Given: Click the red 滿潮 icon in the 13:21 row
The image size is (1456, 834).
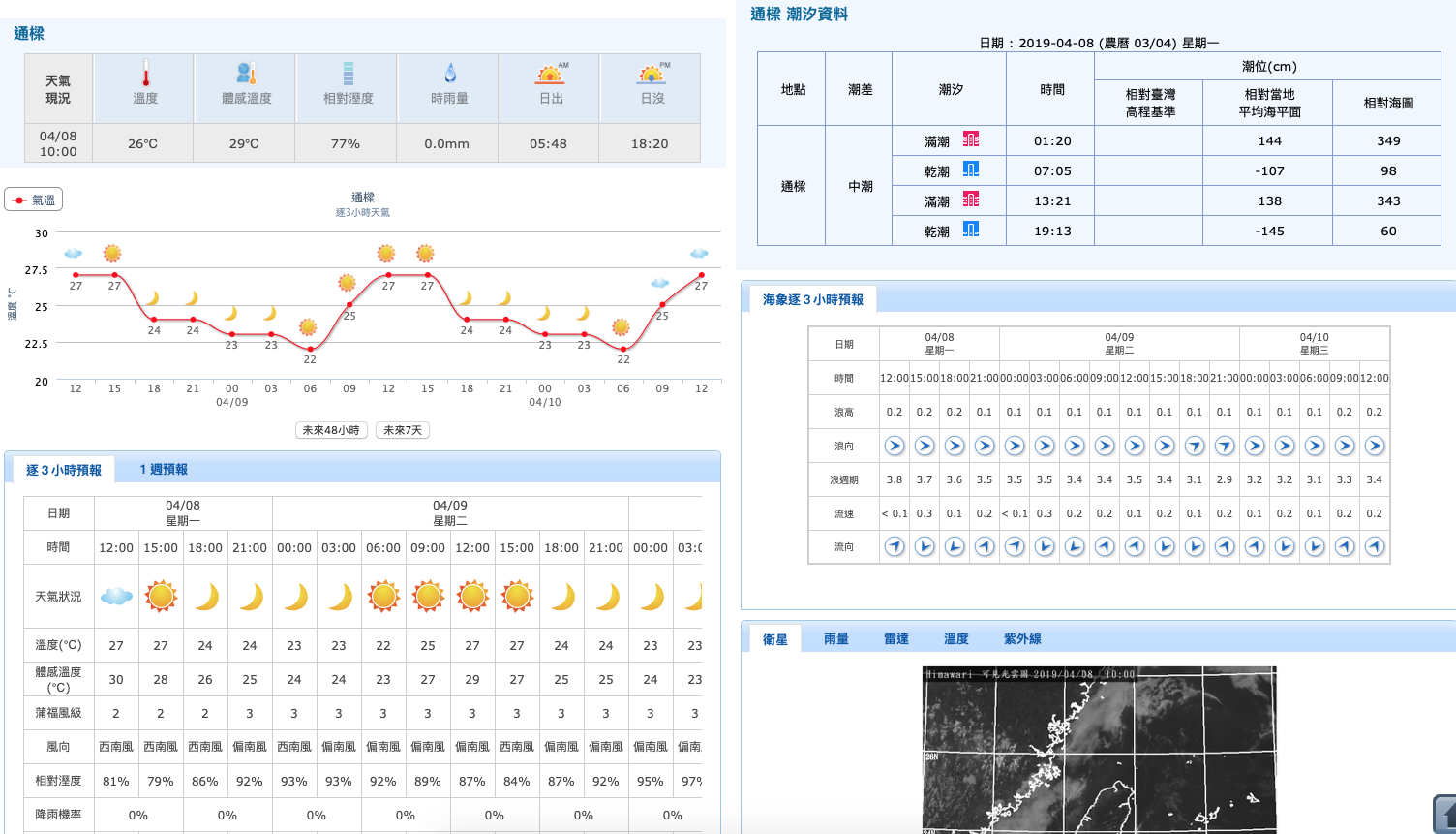Looking at the screenshot, I should pos(971,200).
